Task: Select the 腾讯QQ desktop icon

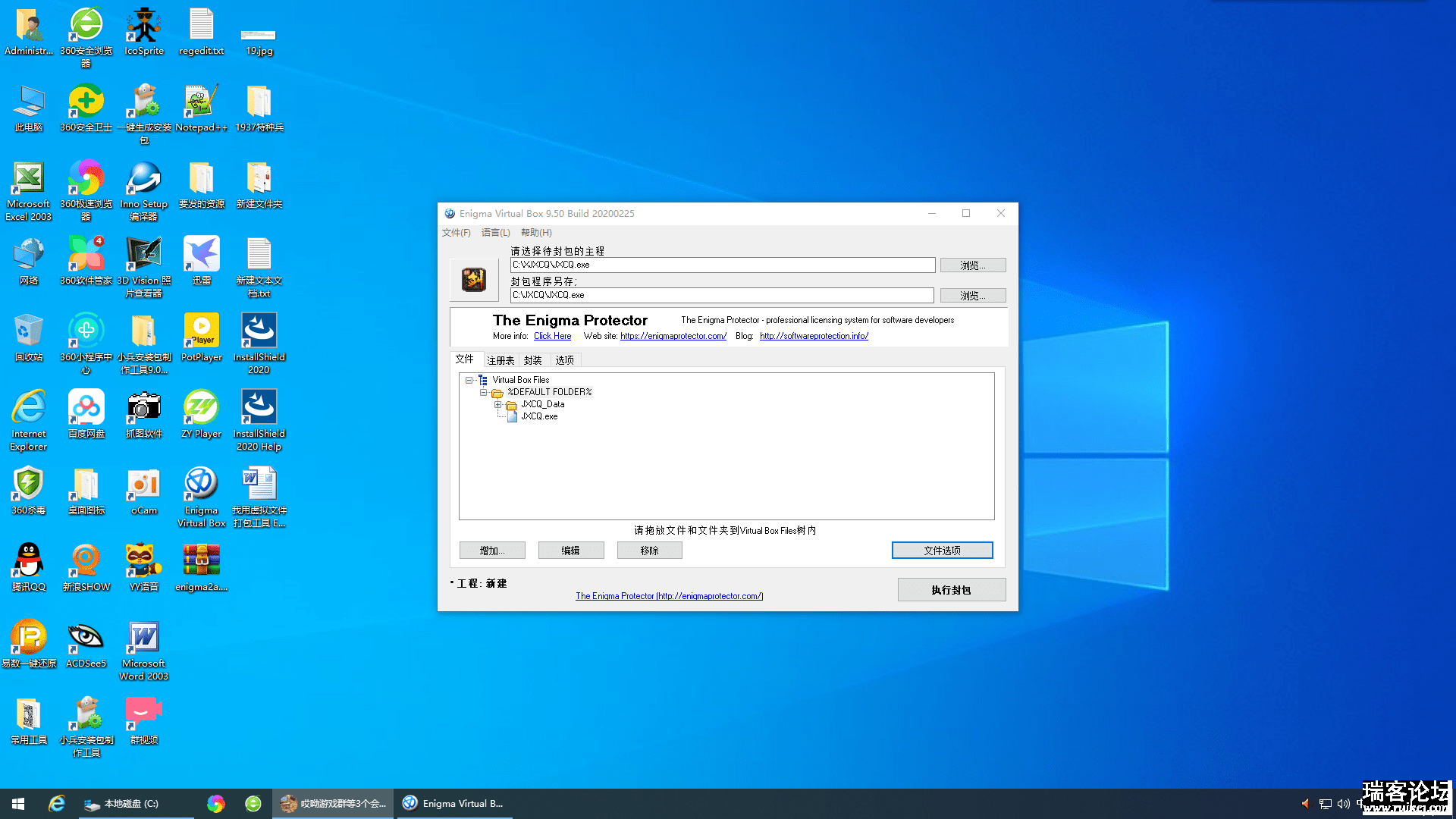Action: coord(29,567)
